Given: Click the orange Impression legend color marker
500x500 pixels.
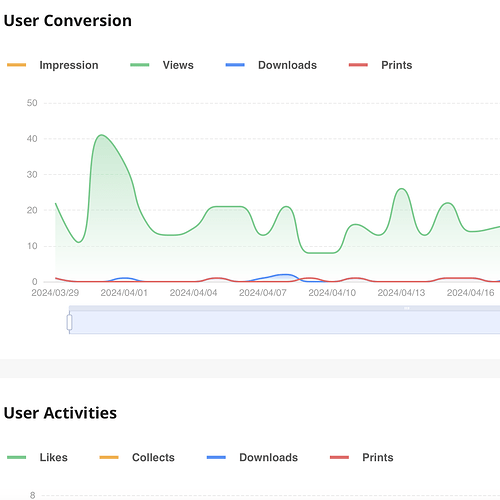Looking at the screenshot, I should 16,65.
